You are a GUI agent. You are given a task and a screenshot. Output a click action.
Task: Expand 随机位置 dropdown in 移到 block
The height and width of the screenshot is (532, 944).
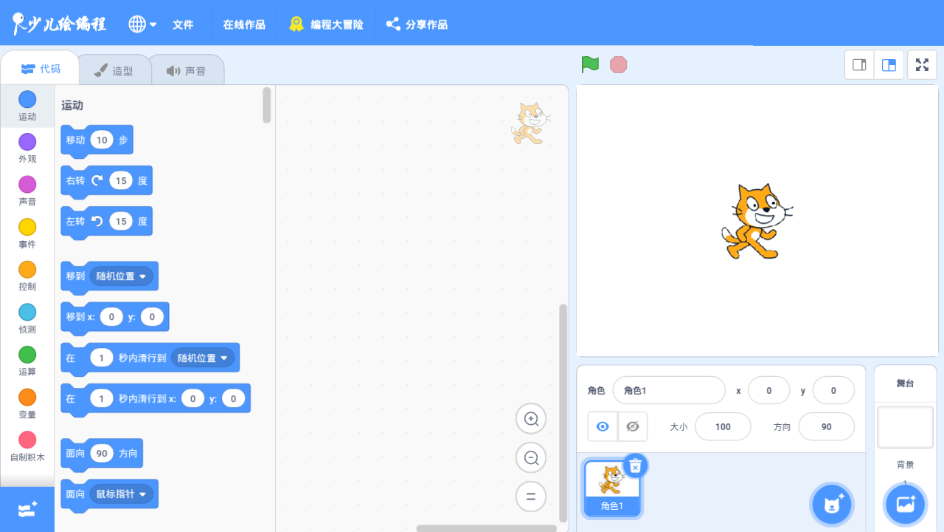[121, 276]
